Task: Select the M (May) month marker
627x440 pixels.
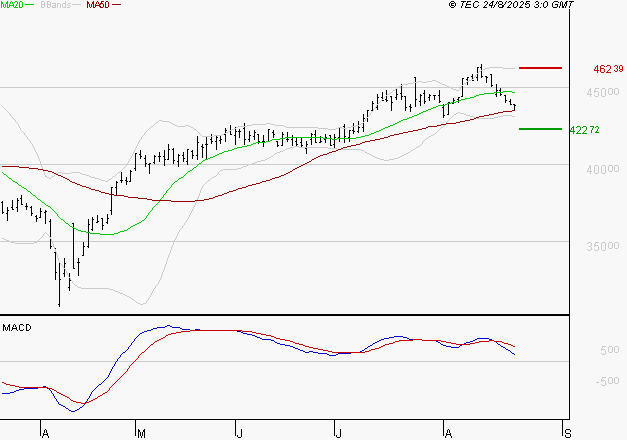Action: click(142, 432)
